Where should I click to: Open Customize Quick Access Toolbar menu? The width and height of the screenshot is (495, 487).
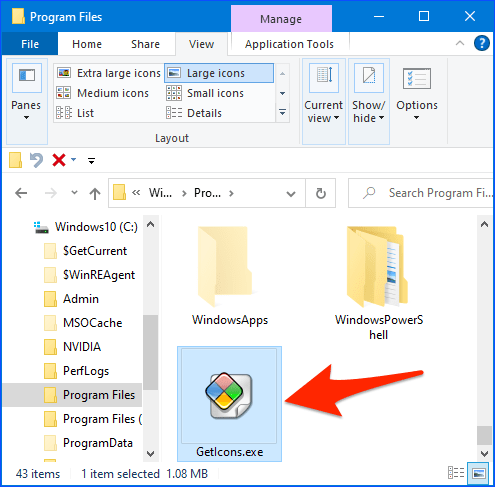[91, 161]
